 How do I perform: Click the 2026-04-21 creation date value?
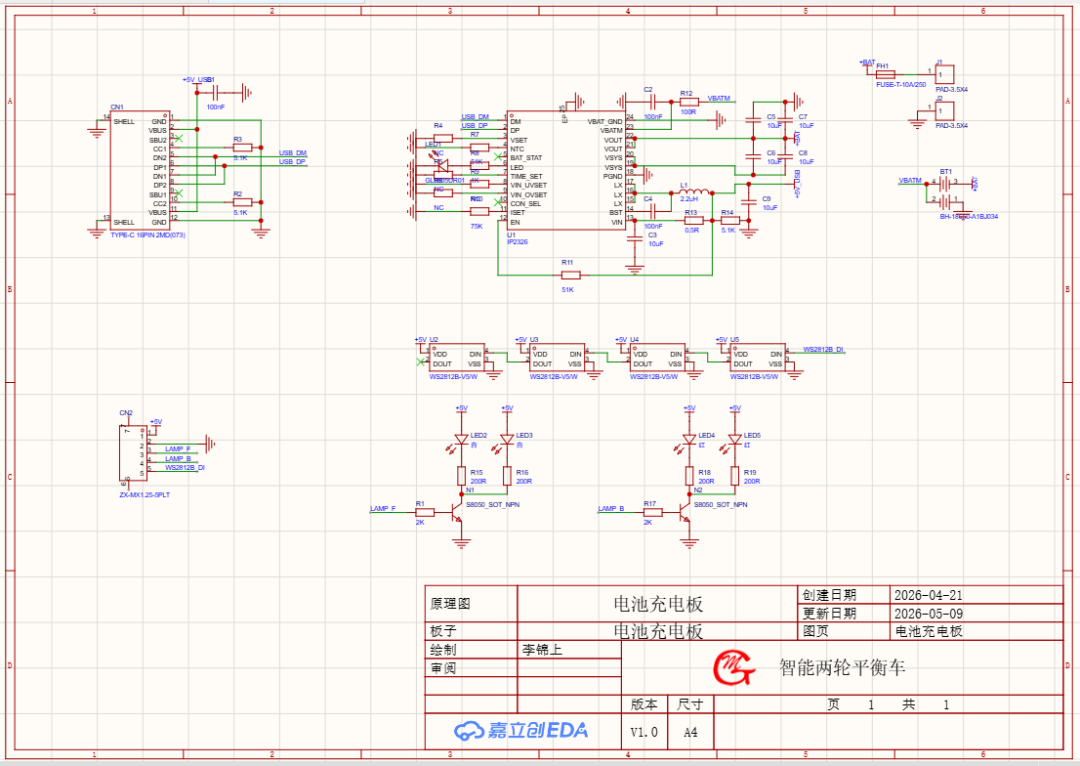click(x=928, y=595)
